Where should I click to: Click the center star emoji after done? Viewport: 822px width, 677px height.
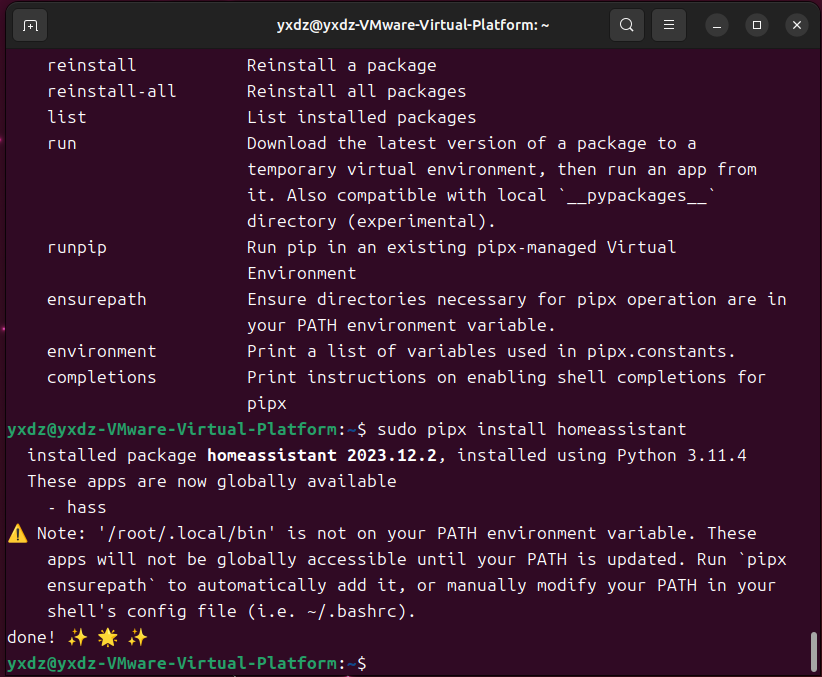[x=107, y=637]
